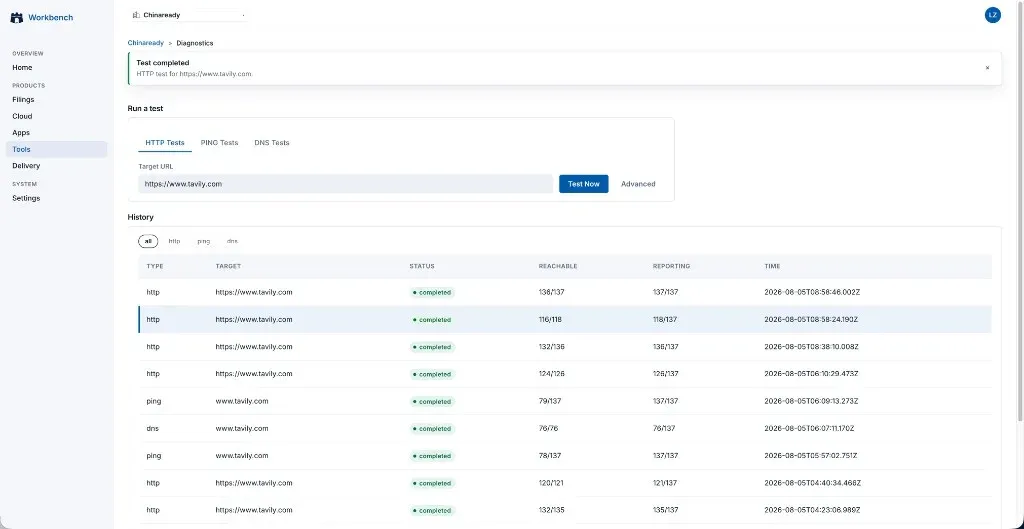Click the Chinaready breadcrumb link
The width and height of the screenshot is (1024, 529).
[x=146, y=43]
